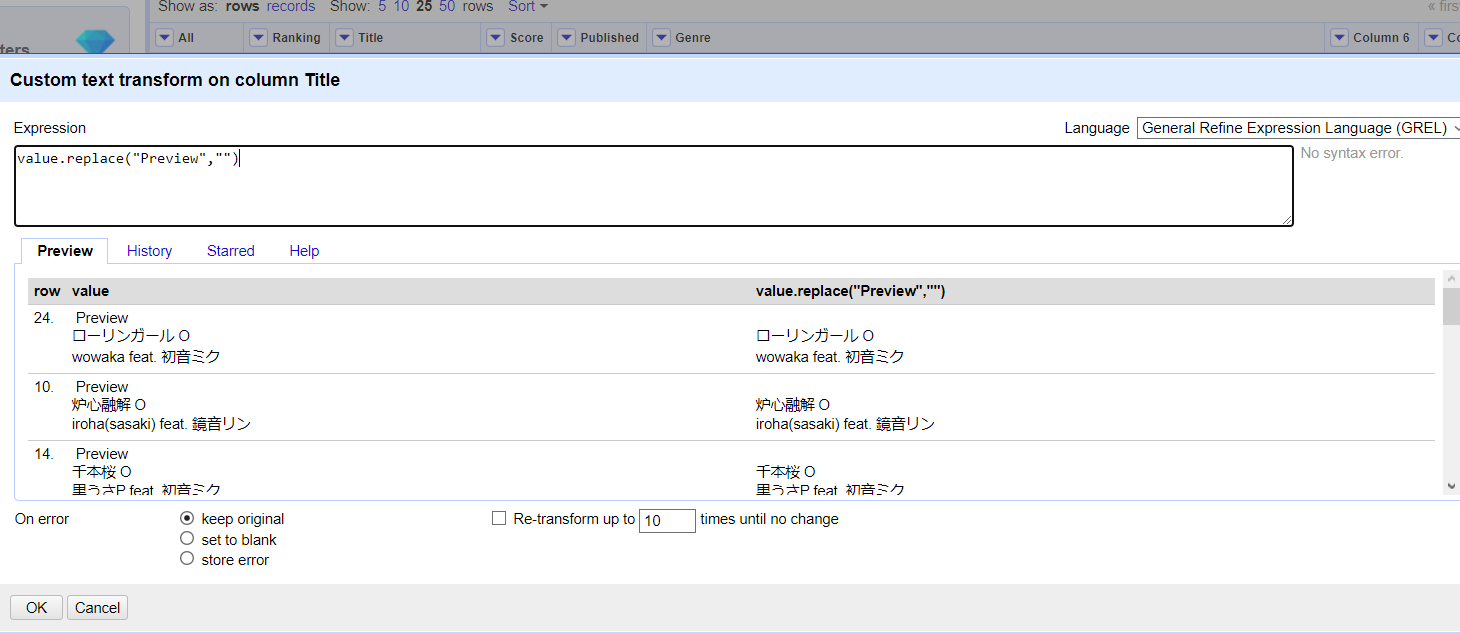
Task: Enable the Re-transform checkbox
Action: 499,519
